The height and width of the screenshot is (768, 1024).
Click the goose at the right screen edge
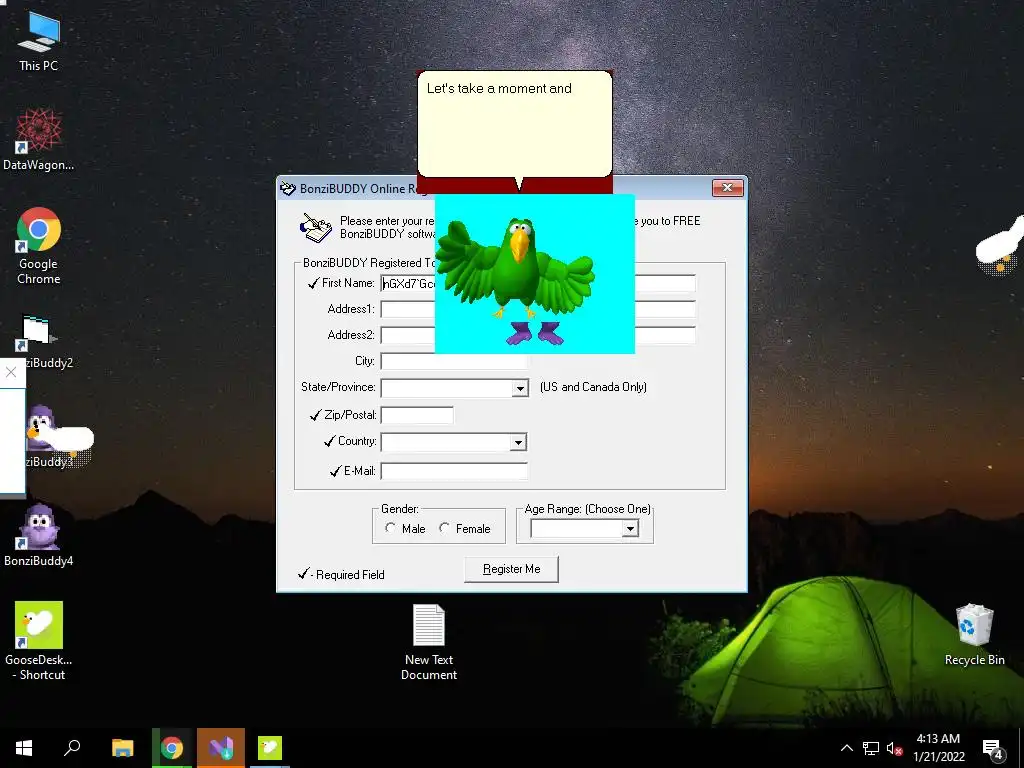[x=1000, y=248]
